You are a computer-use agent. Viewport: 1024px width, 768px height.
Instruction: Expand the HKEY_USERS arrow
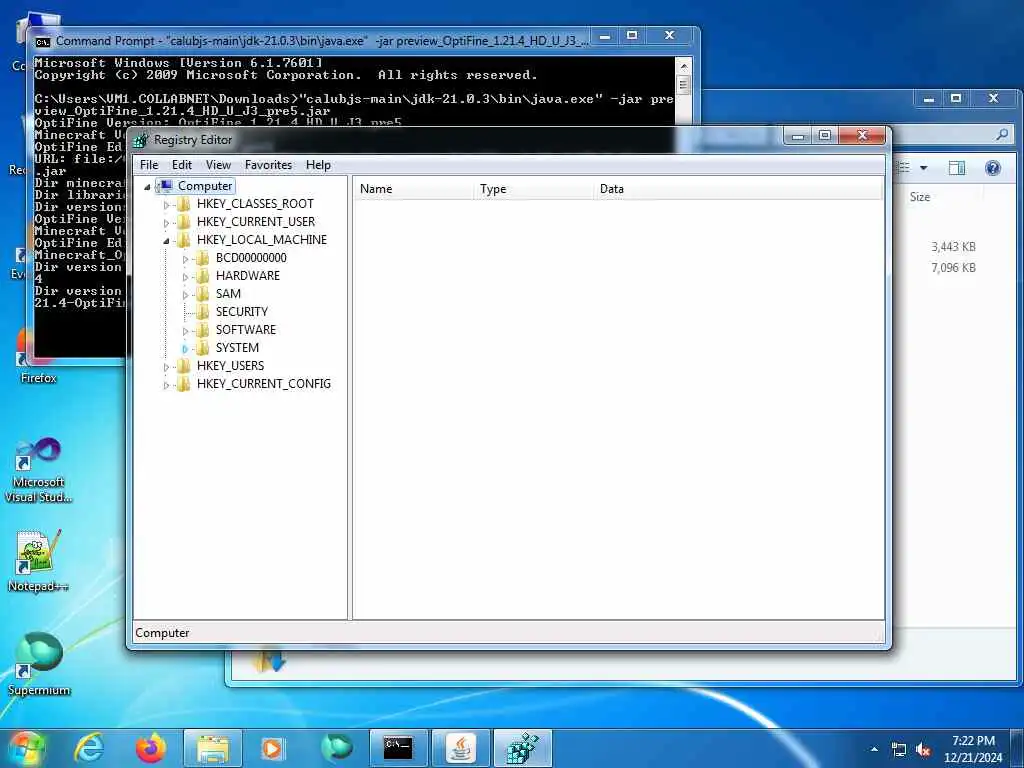[167, 366]
